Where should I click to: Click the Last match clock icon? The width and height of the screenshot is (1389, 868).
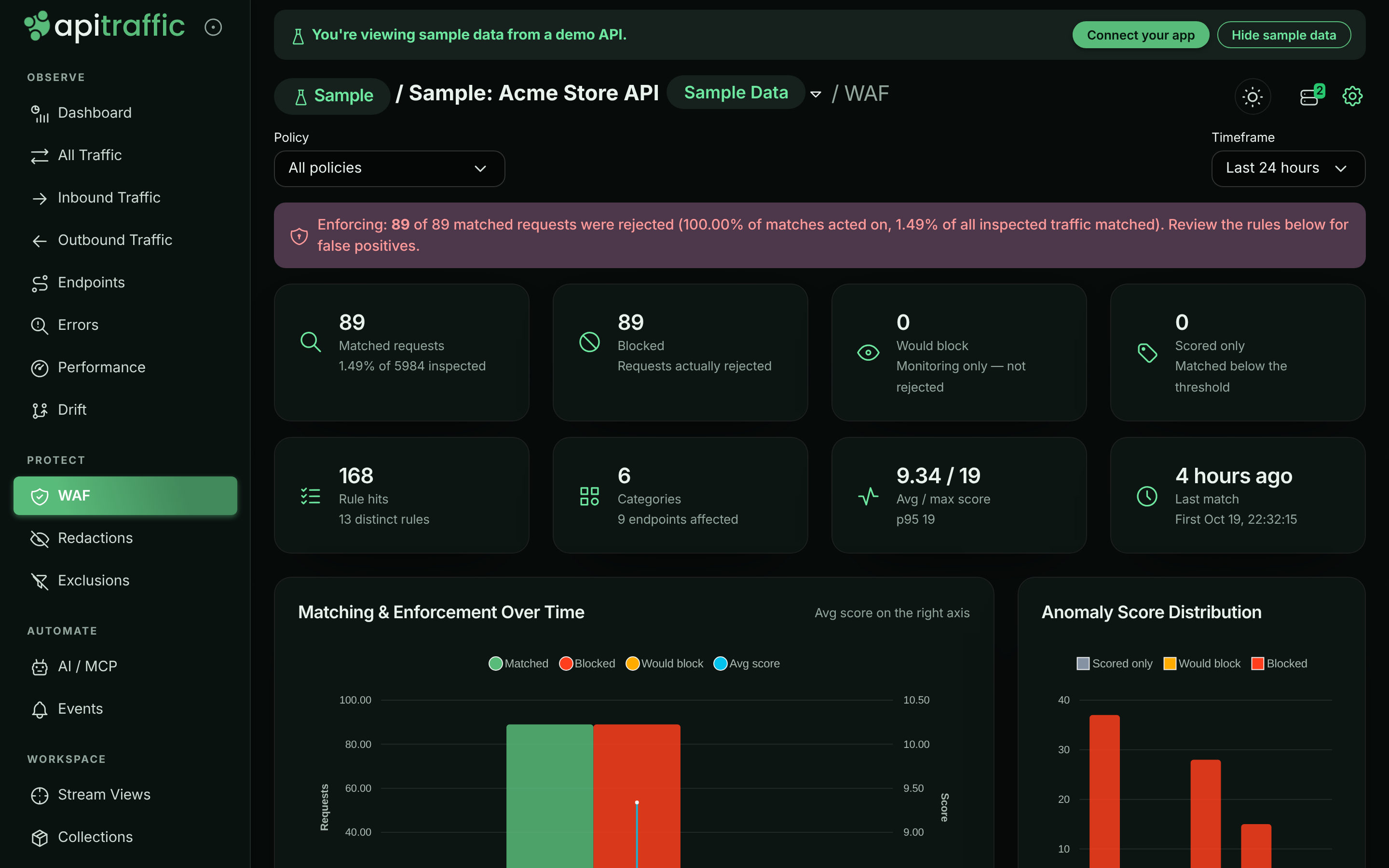[1147, 497]
